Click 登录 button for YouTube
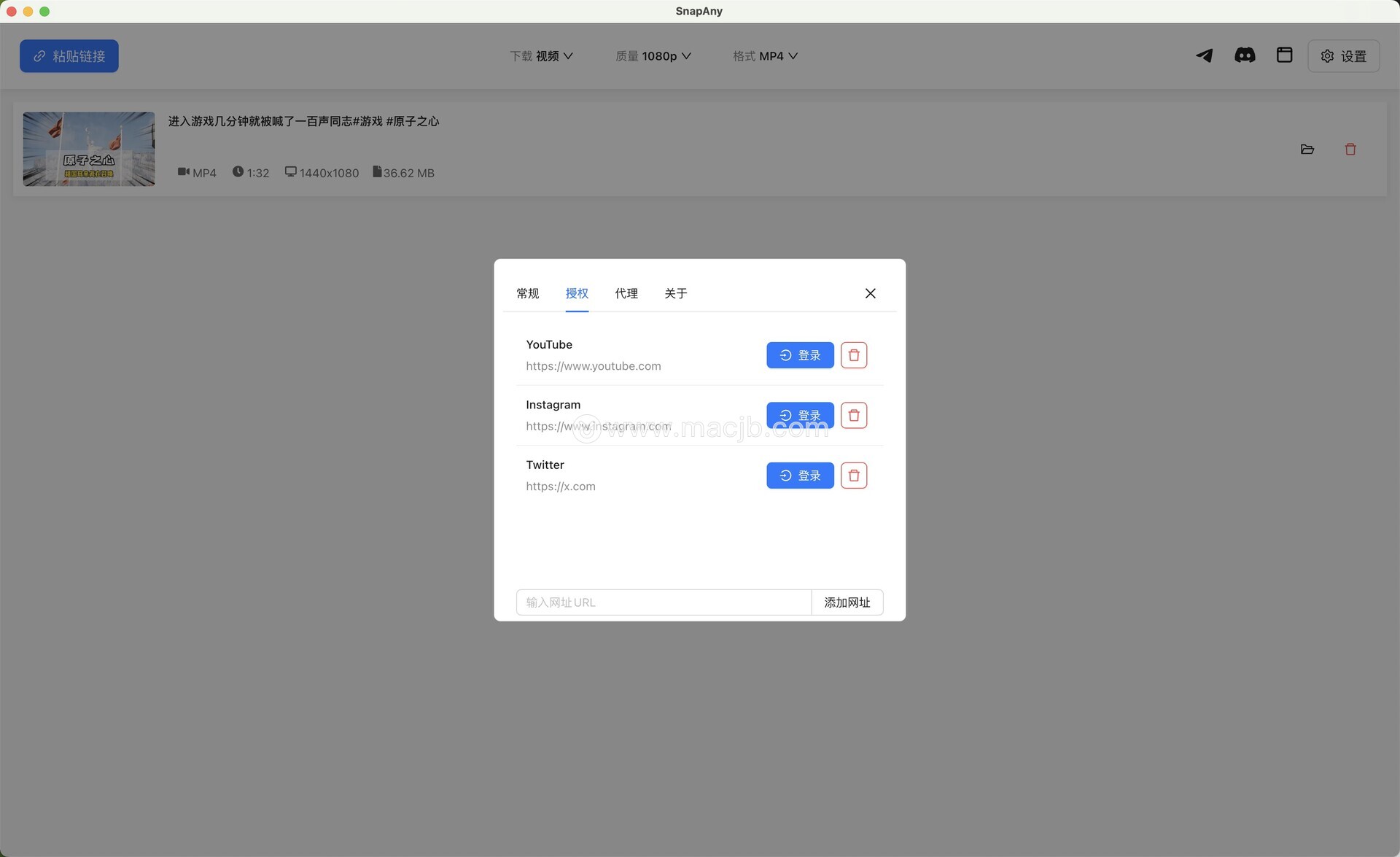This screenshot has height=857, width=1400. (x=800, y=355)
